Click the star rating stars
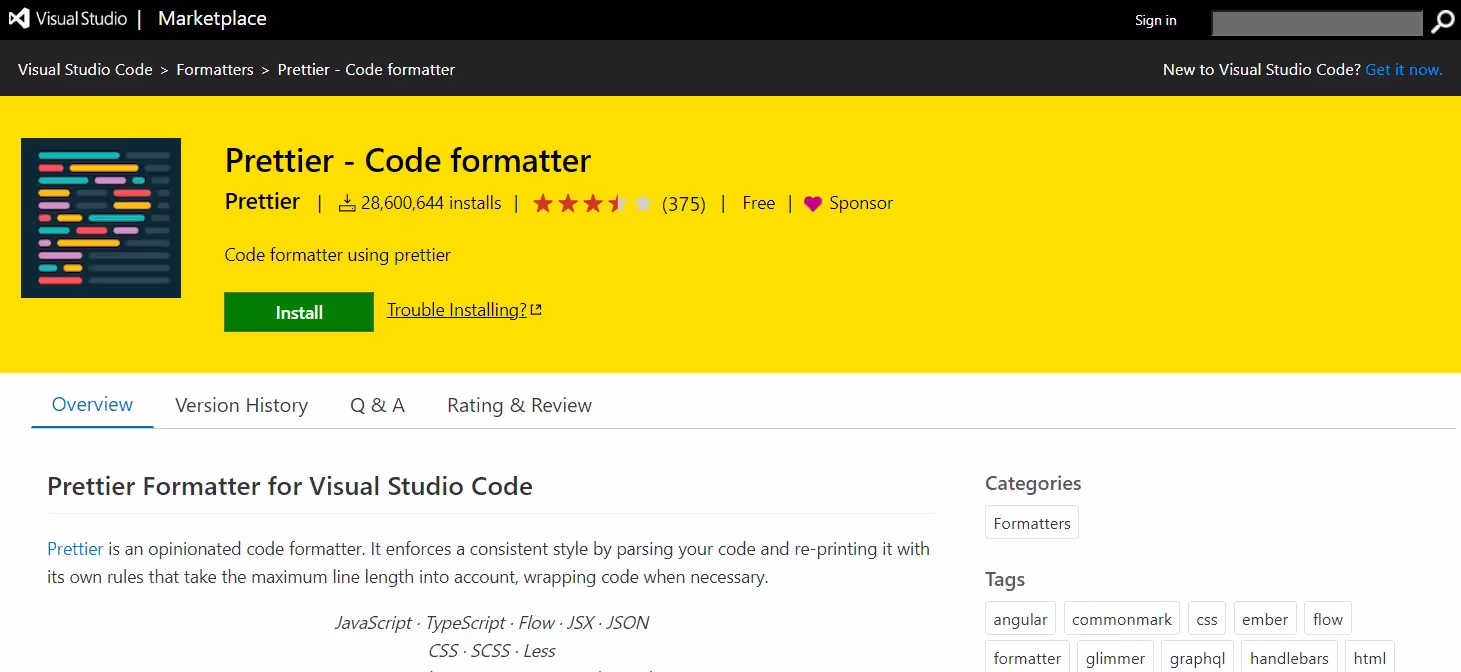Screen dimensions: 1461x672 coord(593,204)
